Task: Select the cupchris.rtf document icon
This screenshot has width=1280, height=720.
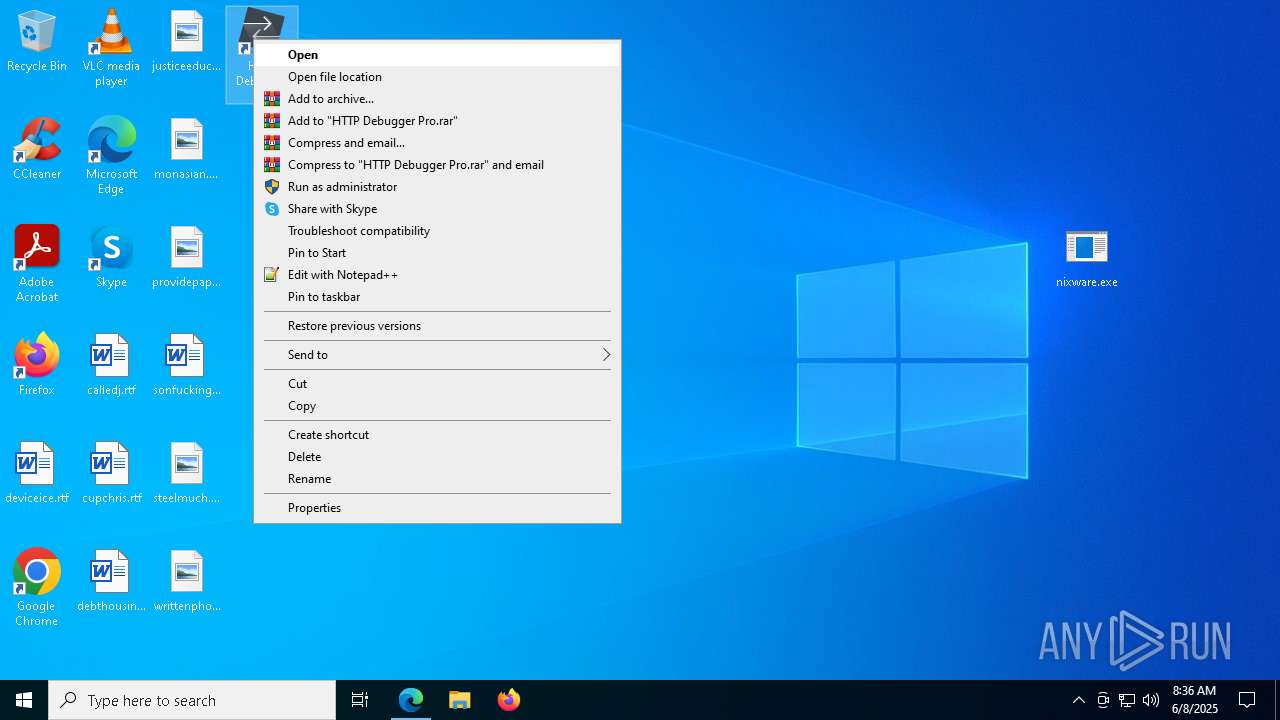Action: point(111,474)
